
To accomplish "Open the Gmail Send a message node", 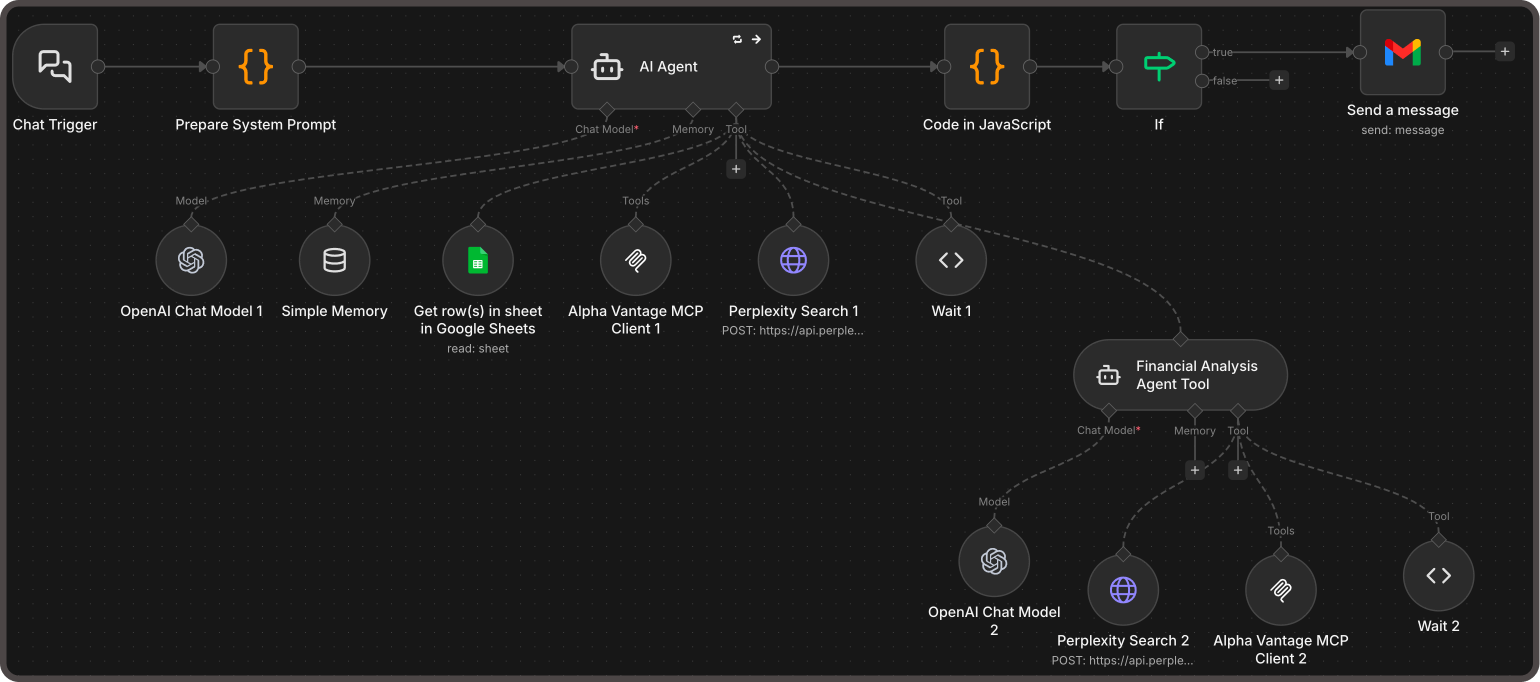I will click(1402, 52).
